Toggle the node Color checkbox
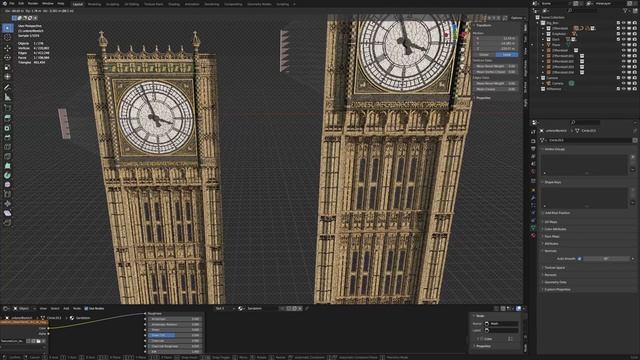640x360 pixels. tap(482, 339)
